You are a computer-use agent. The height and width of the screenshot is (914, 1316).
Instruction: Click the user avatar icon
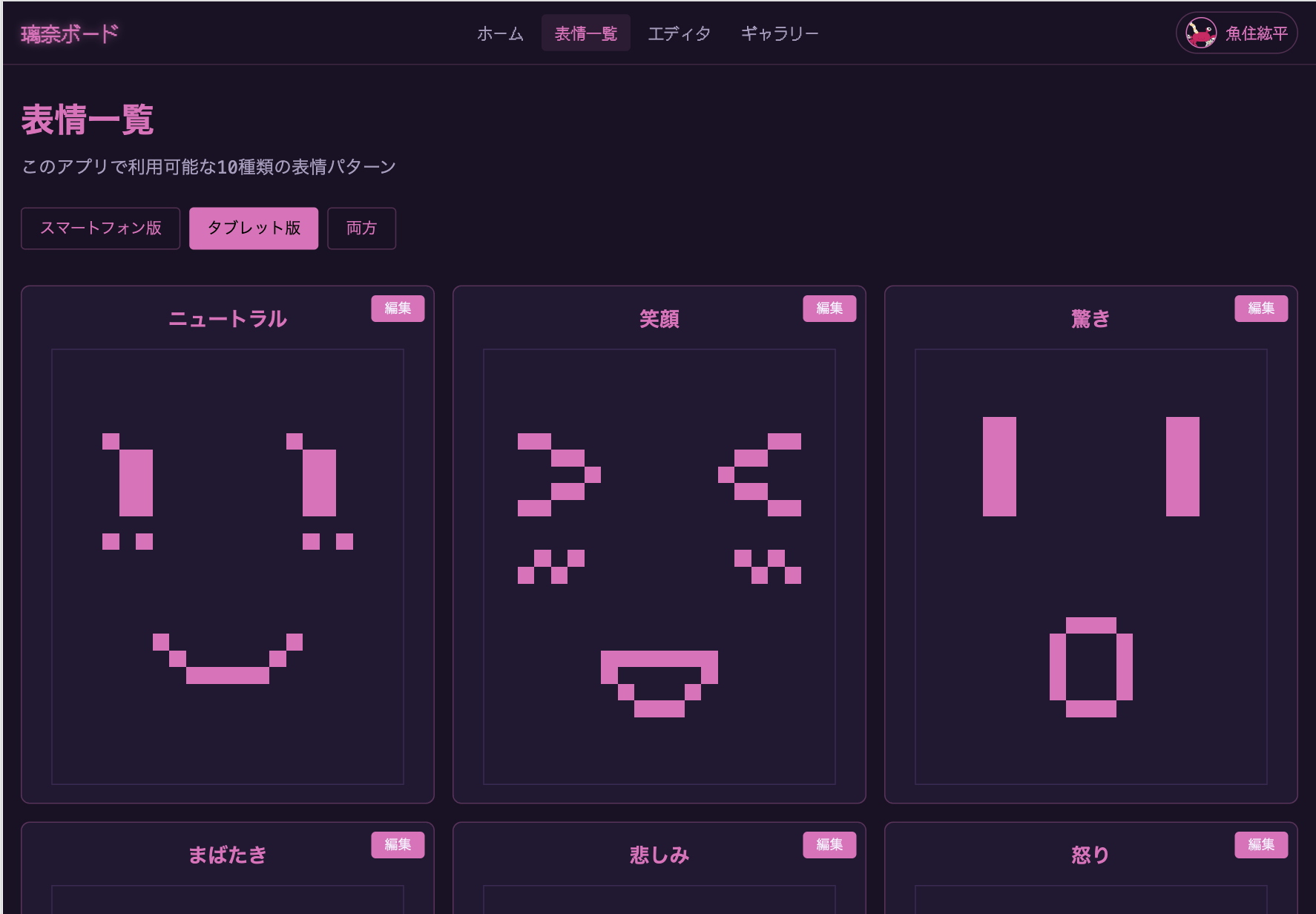coord(1200,33)
